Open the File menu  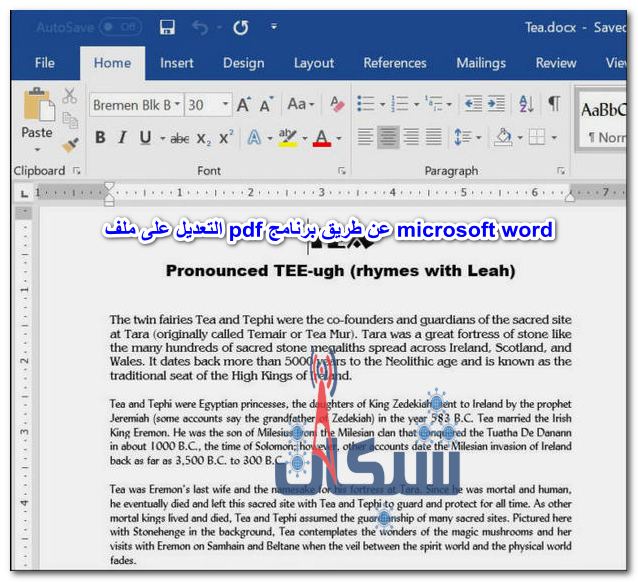[44, 63]
